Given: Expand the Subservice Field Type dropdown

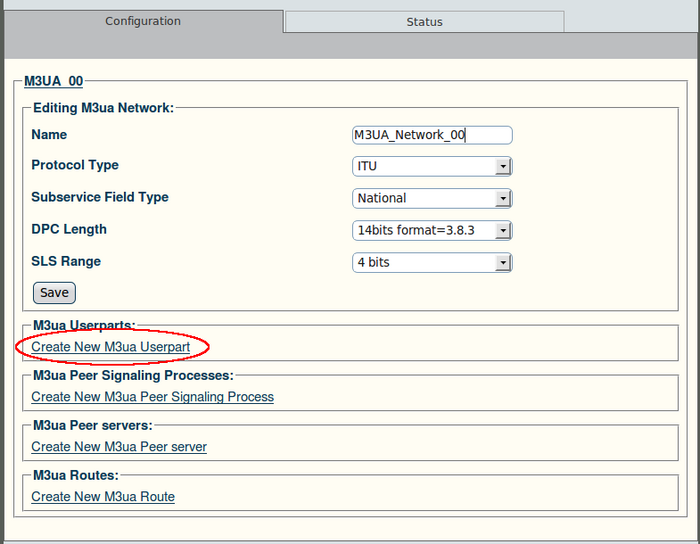Looking at the screenshot, I should click(432, 198).
